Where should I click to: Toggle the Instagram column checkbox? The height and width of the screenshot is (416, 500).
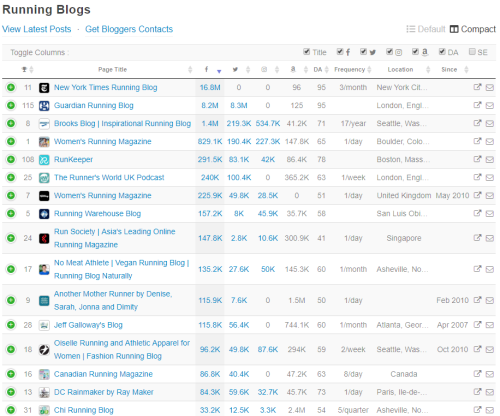(x=389, y=51)
